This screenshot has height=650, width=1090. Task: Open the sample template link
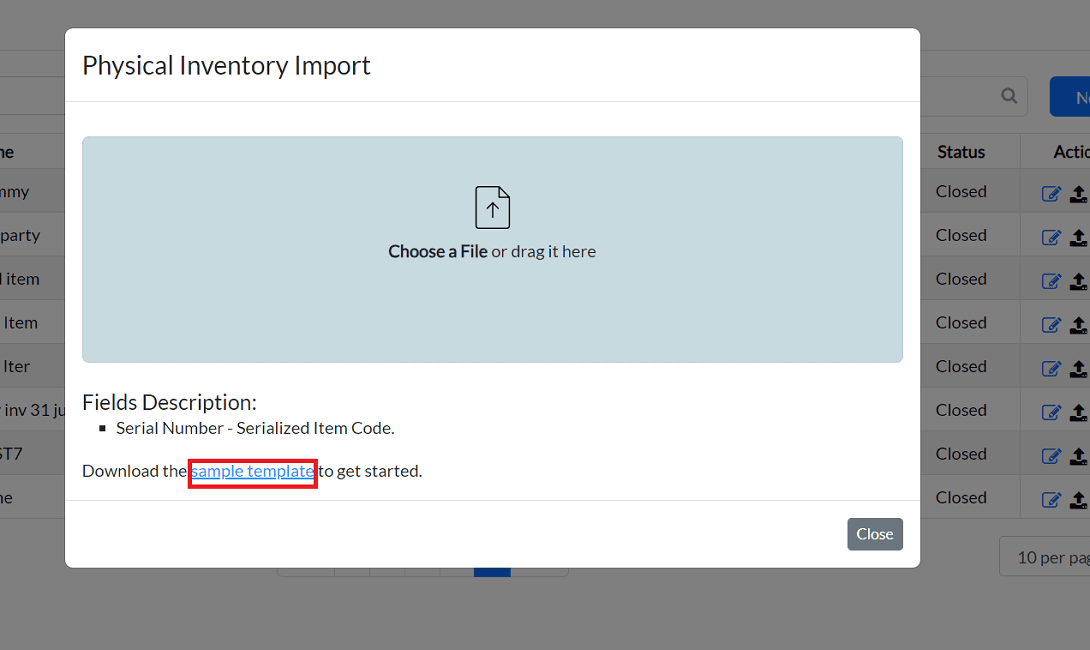253,471
